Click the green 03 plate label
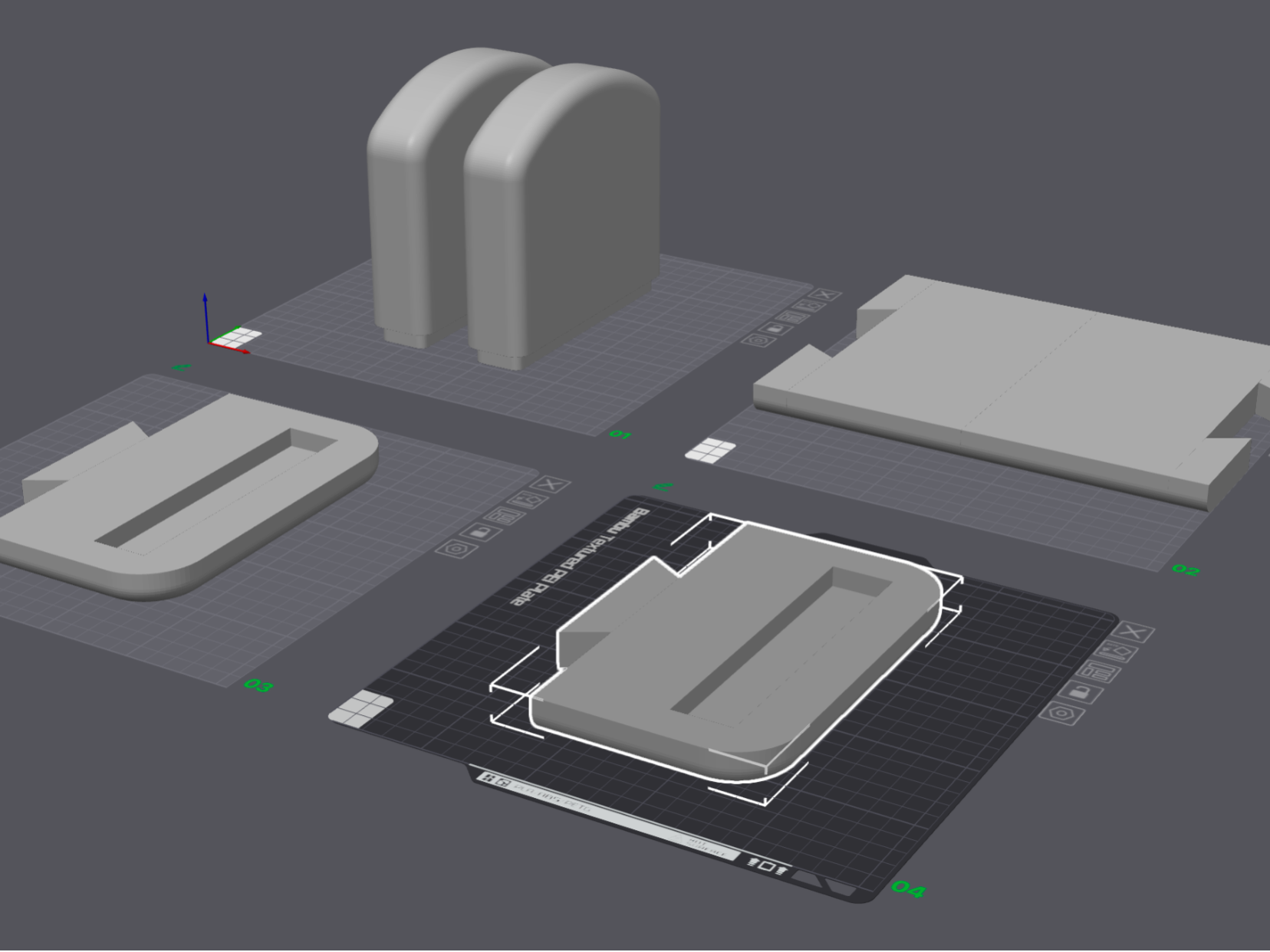The height and width of the screenshot is (952, 1270). [258, 685]
